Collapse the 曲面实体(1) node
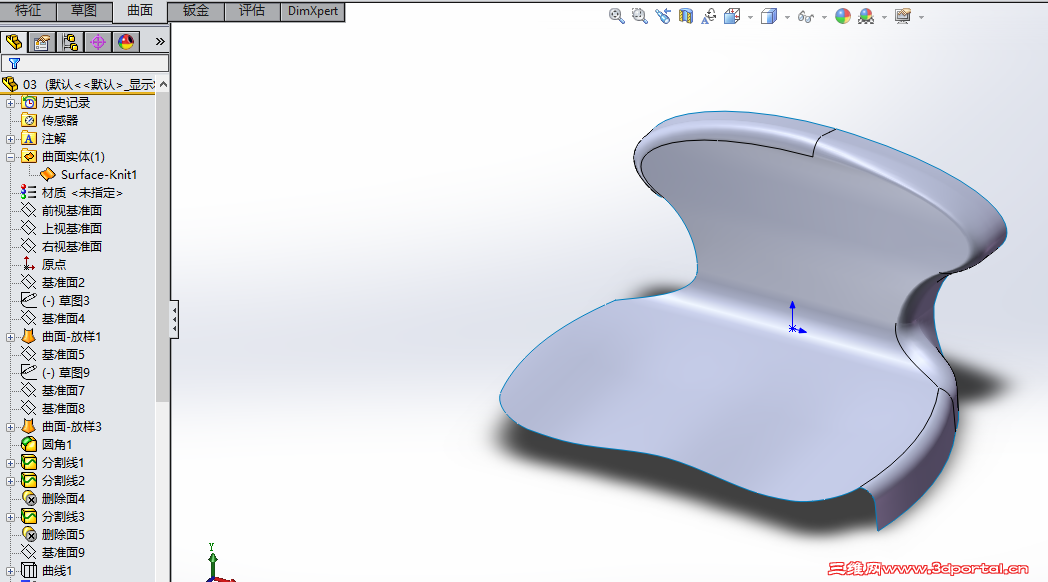Image resolution: width=1048 pixels, height=582 pixels. click(11, 157)
